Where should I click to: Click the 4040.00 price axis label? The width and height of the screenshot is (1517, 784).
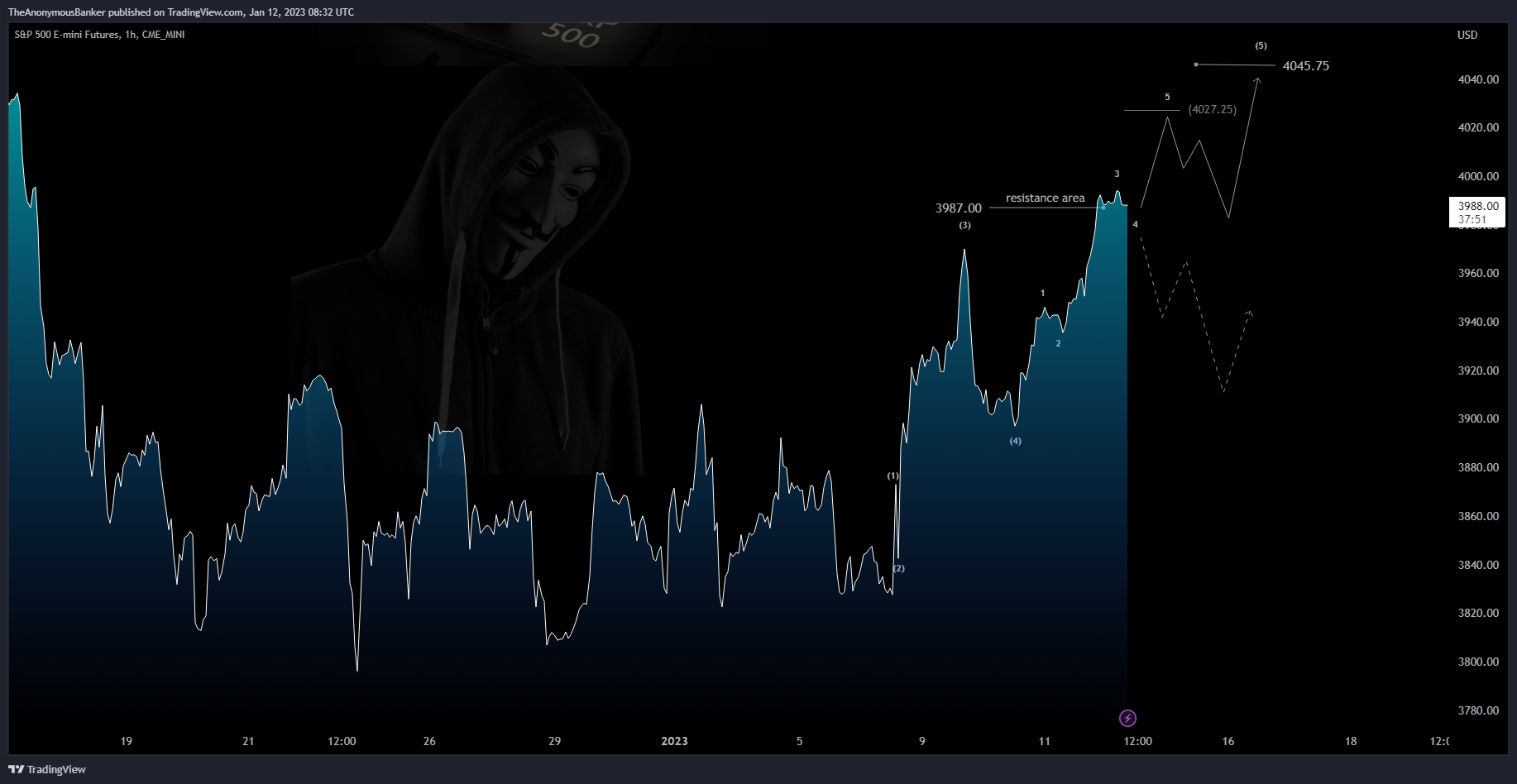[x=1478, y=79]
